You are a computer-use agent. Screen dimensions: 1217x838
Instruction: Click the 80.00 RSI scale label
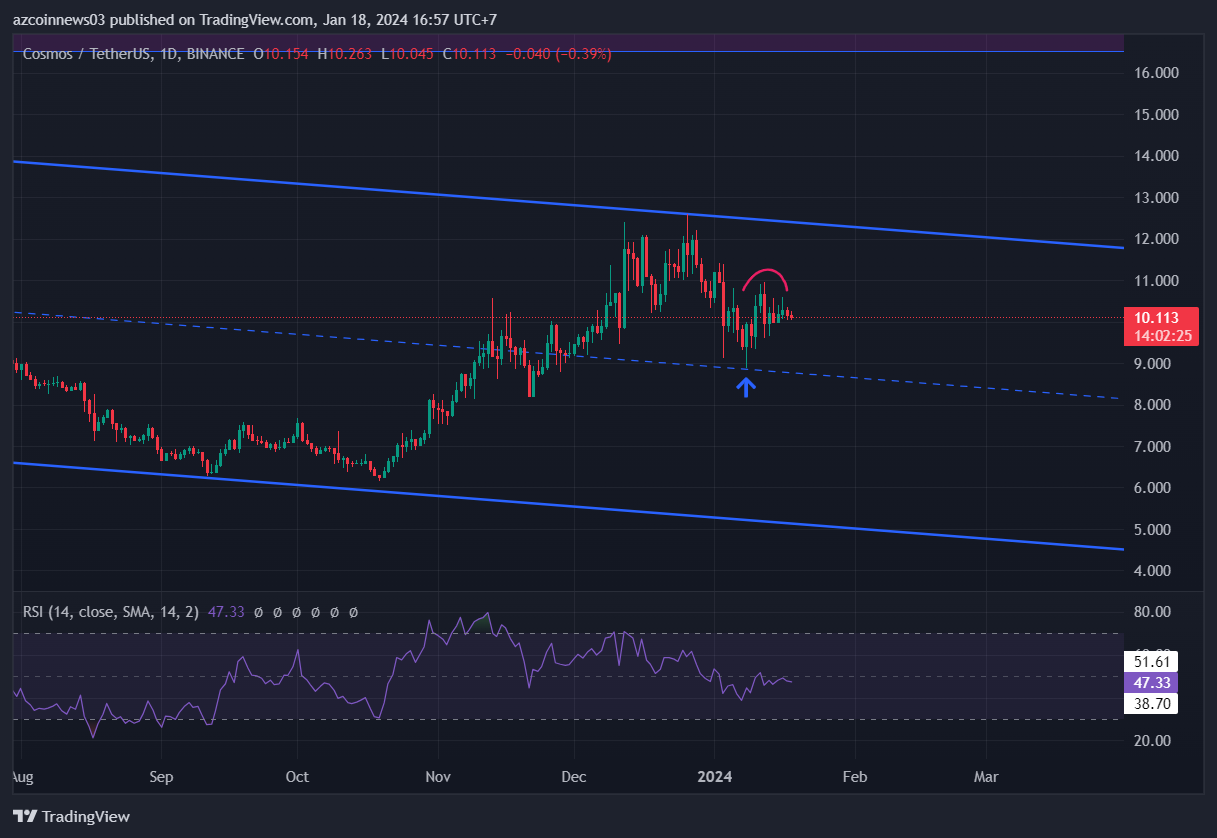pos(1153,612)
